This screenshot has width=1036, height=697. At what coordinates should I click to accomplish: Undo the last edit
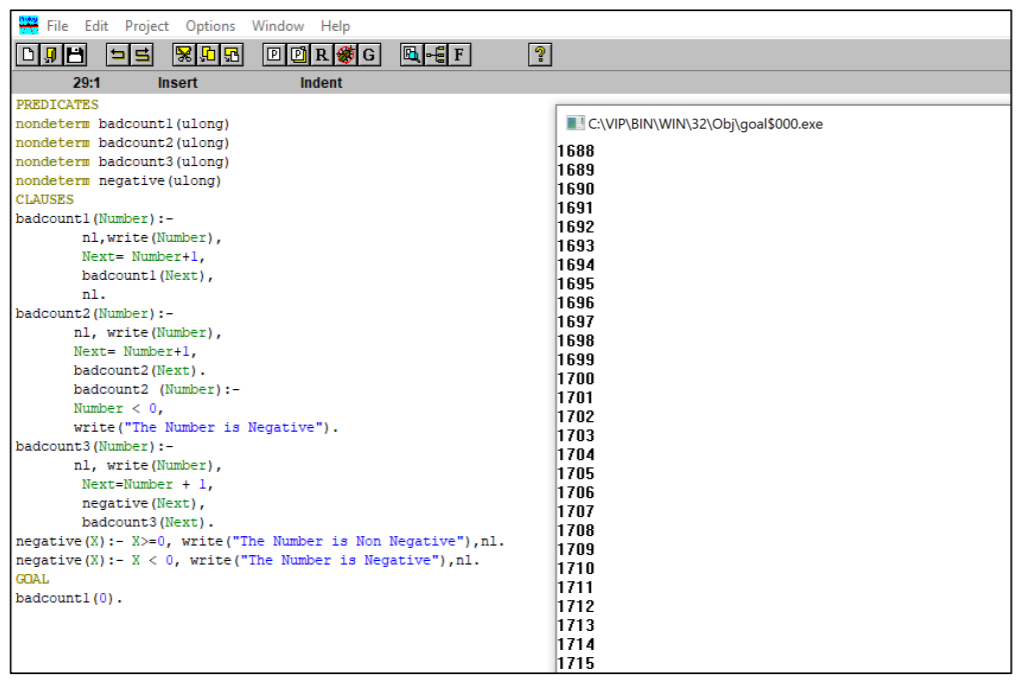point(119,54)
